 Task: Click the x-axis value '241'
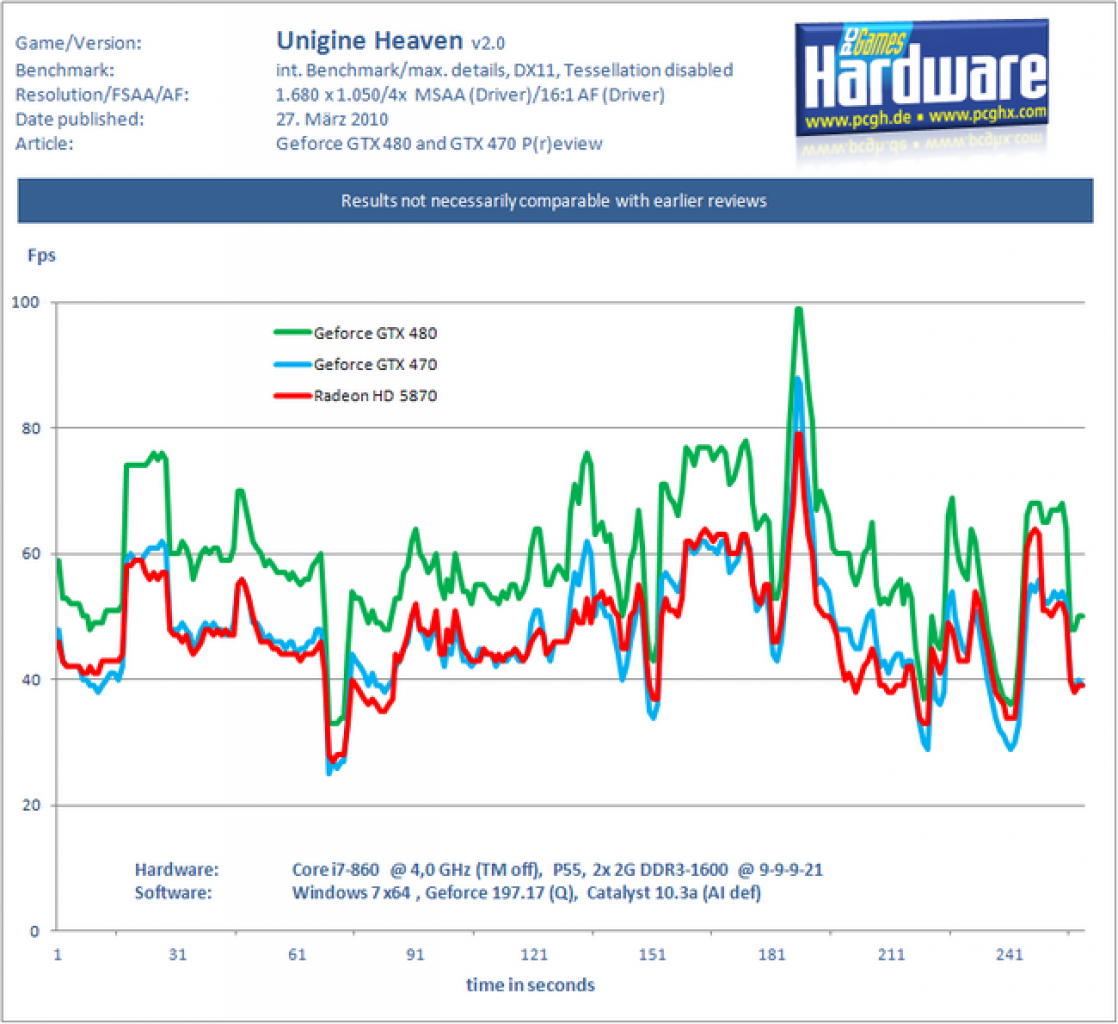[1009, 954]
